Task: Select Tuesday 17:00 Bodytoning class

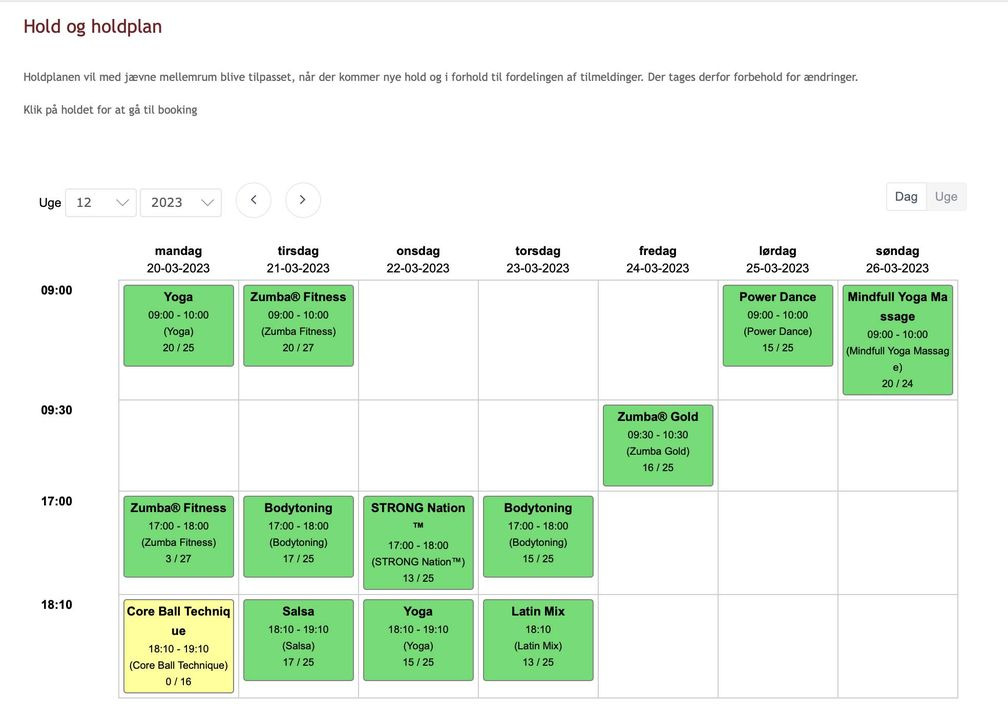Action: [298, 536]
